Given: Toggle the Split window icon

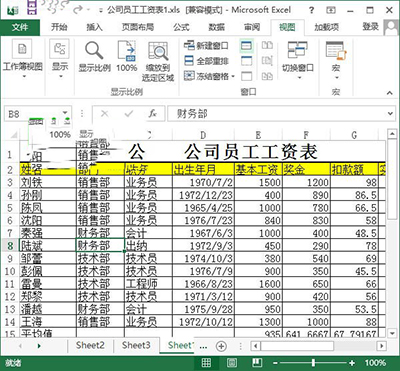Looking at the screenshot, I should [x=246, y=46].
